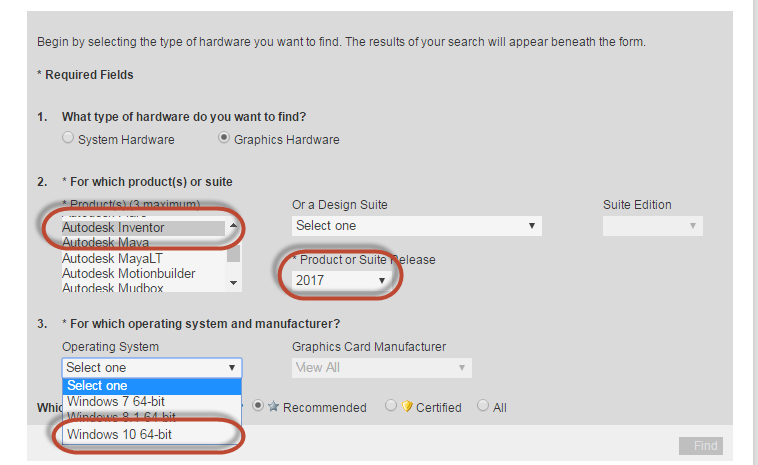Open the Design Suite dropdown
Screen dimensions: 758x465
point(417,226)
